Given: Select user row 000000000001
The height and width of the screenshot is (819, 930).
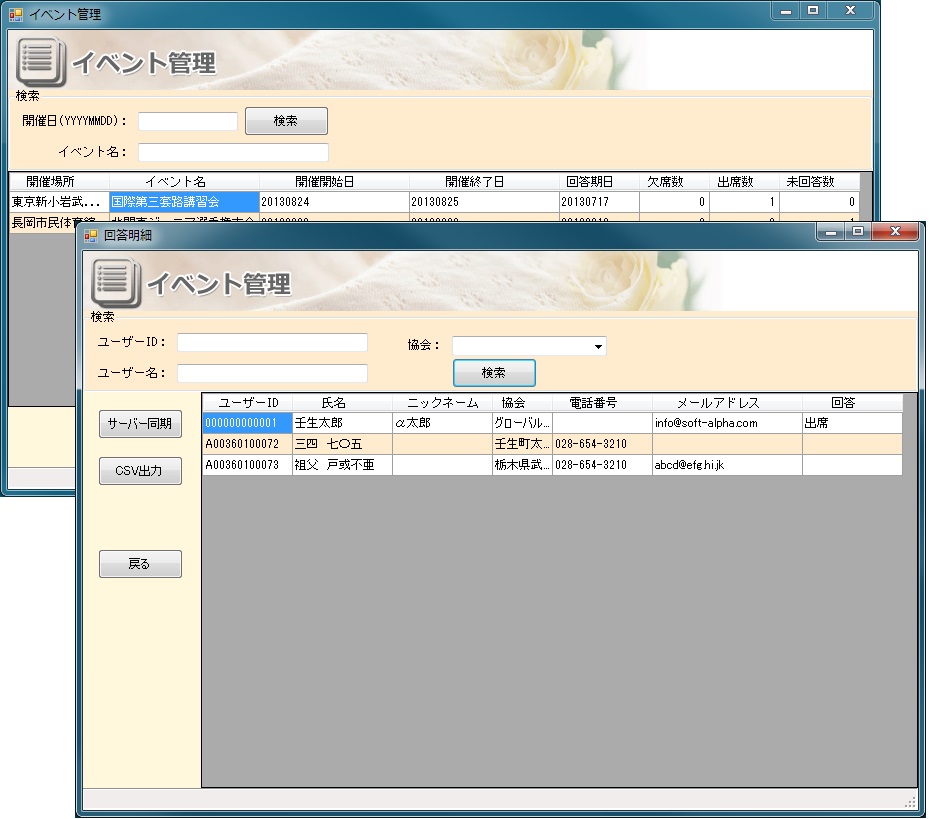Looking at the screenshot, I should tap(246, 423).
